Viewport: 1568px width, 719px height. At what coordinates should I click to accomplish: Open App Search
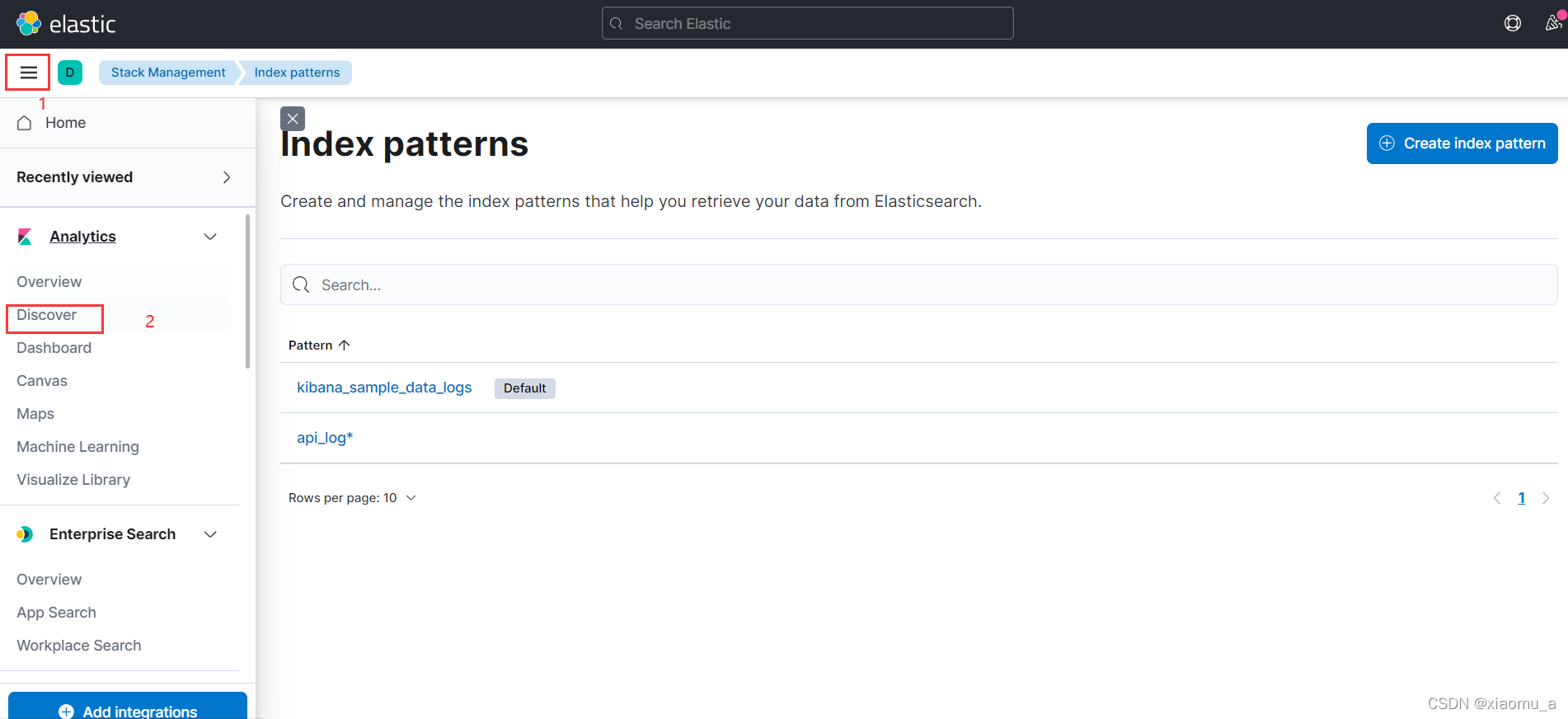click(57, 613)
